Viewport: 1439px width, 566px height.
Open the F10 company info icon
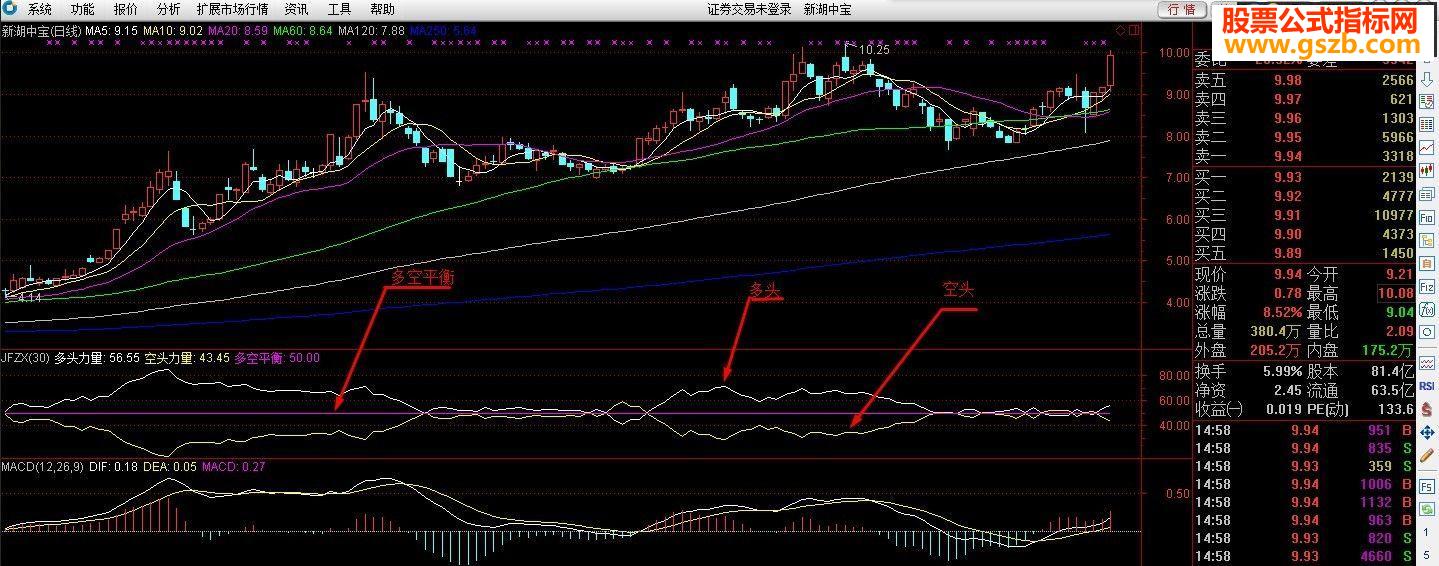(x=1427, y=215)
